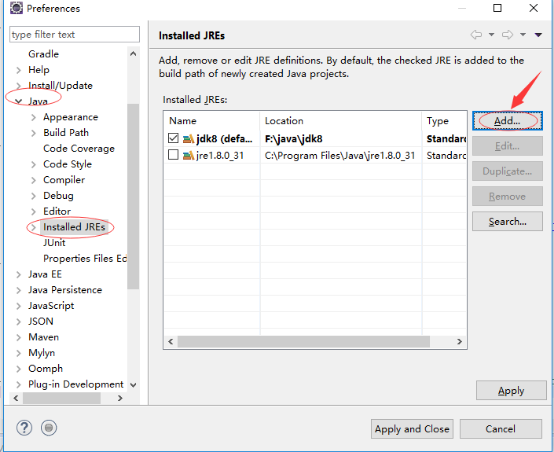The image size is (554, 452).
Task: Uncheck the jdk8 default JRE checkbox
Action: 173,138
